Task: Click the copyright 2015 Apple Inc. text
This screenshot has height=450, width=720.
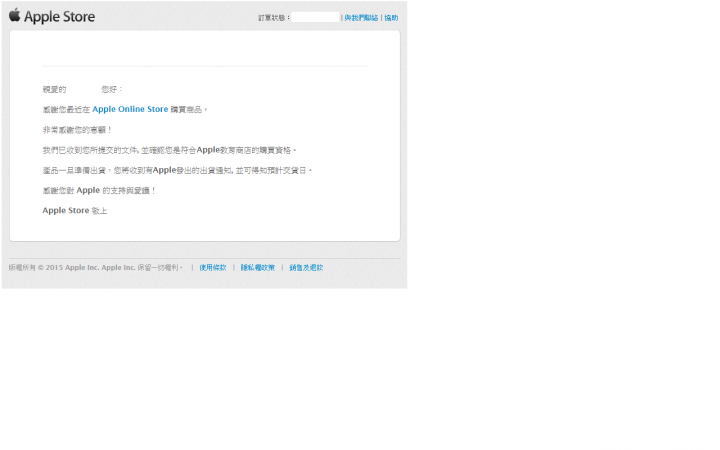Action: pyautogui.click(x=96, y=268)
